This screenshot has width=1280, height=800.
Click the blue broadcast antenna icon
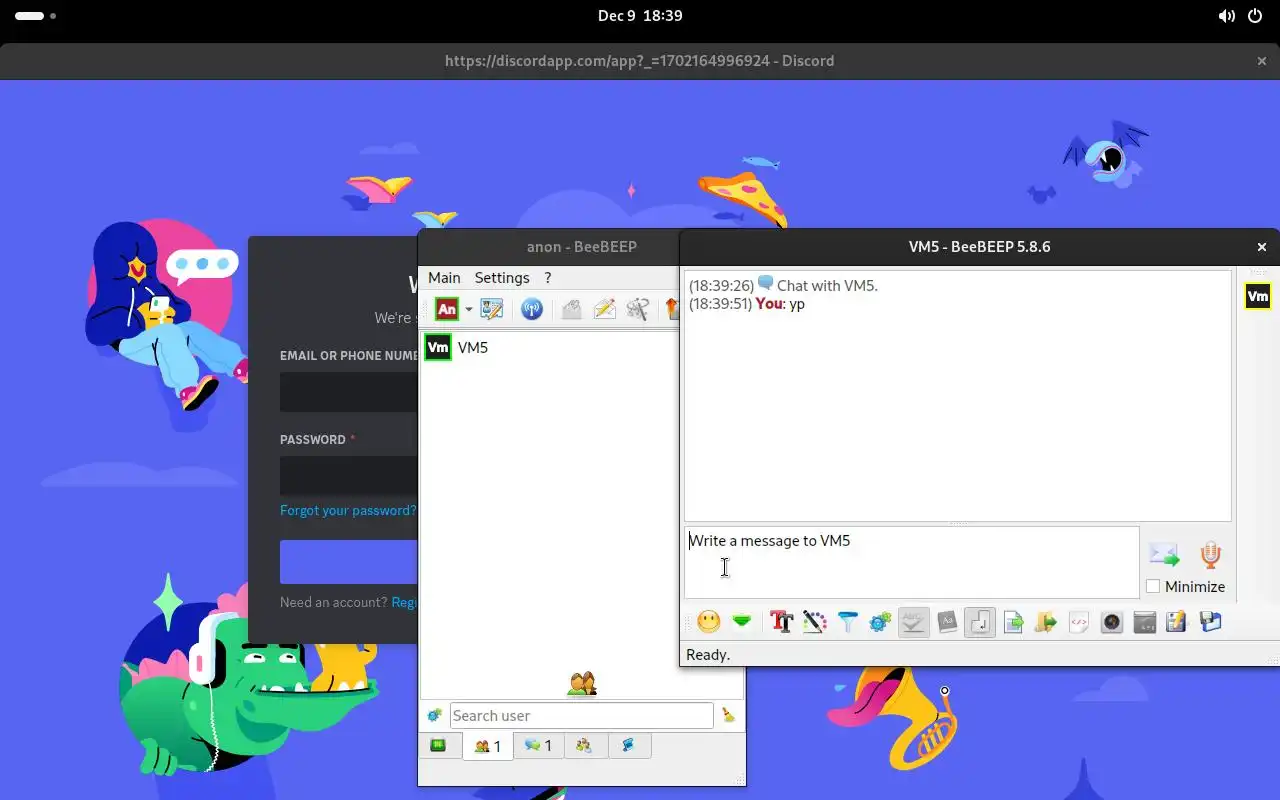coord(532,309)
